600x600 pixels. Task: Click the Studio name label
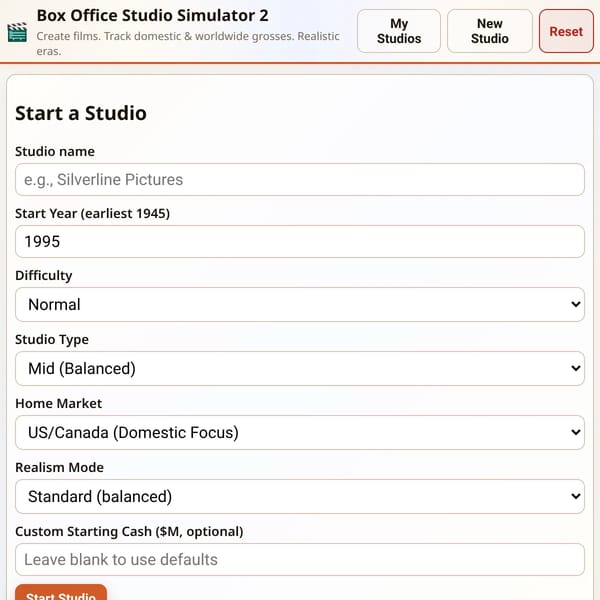(55, 152)
